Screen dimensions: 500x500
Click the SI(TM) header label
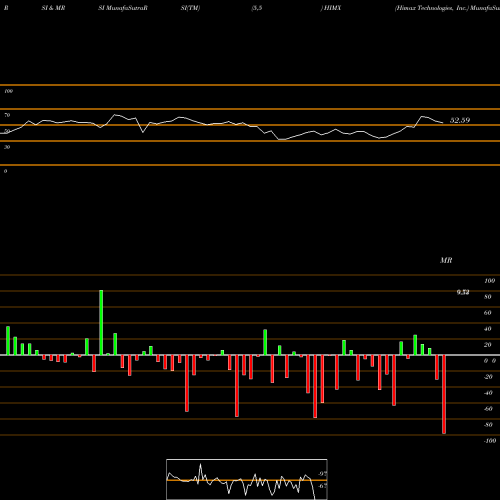(x=190, y=8)
